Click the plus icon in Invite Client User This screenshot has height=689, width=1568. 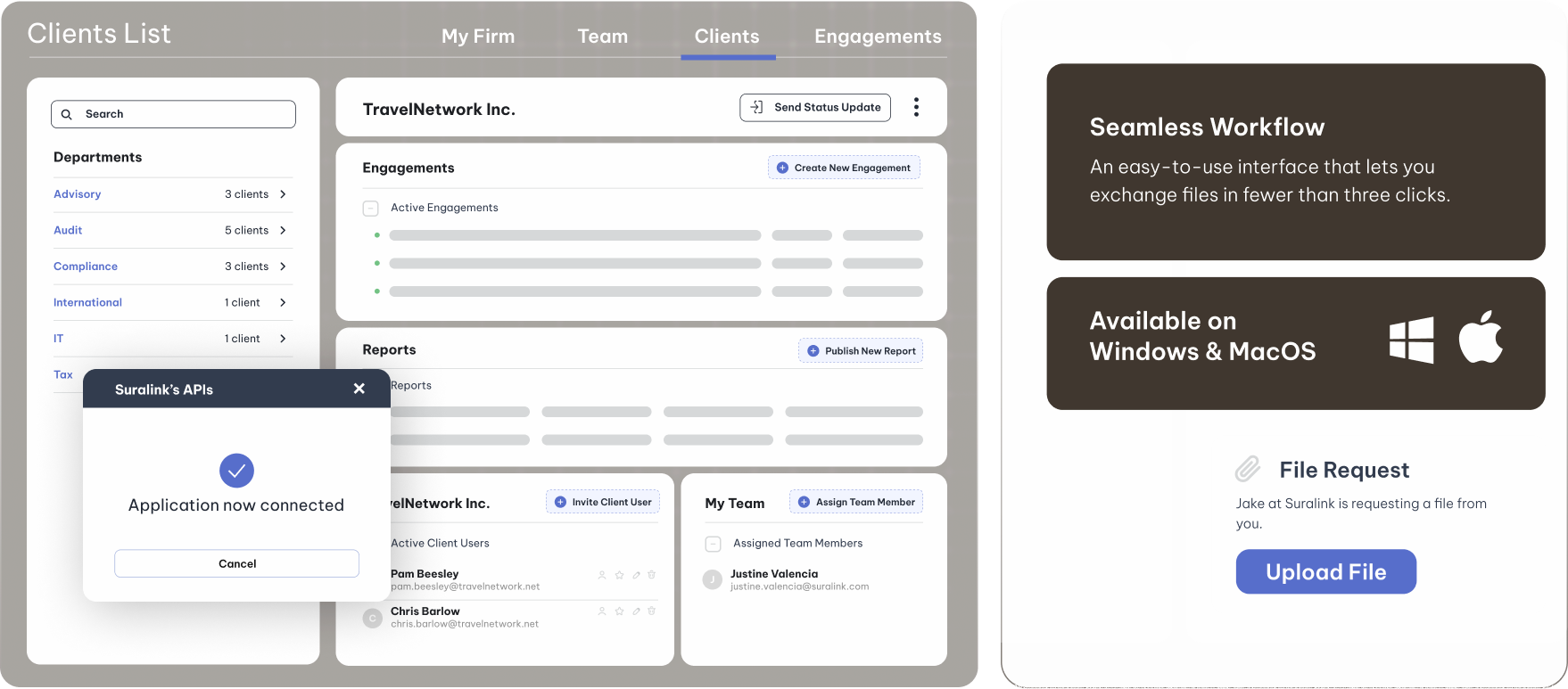tap(560, 502)
